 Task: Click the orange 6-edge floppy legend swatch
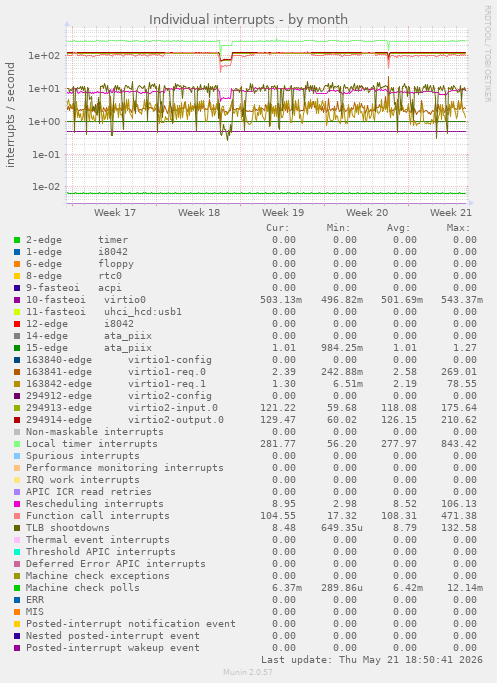[17, 264]
